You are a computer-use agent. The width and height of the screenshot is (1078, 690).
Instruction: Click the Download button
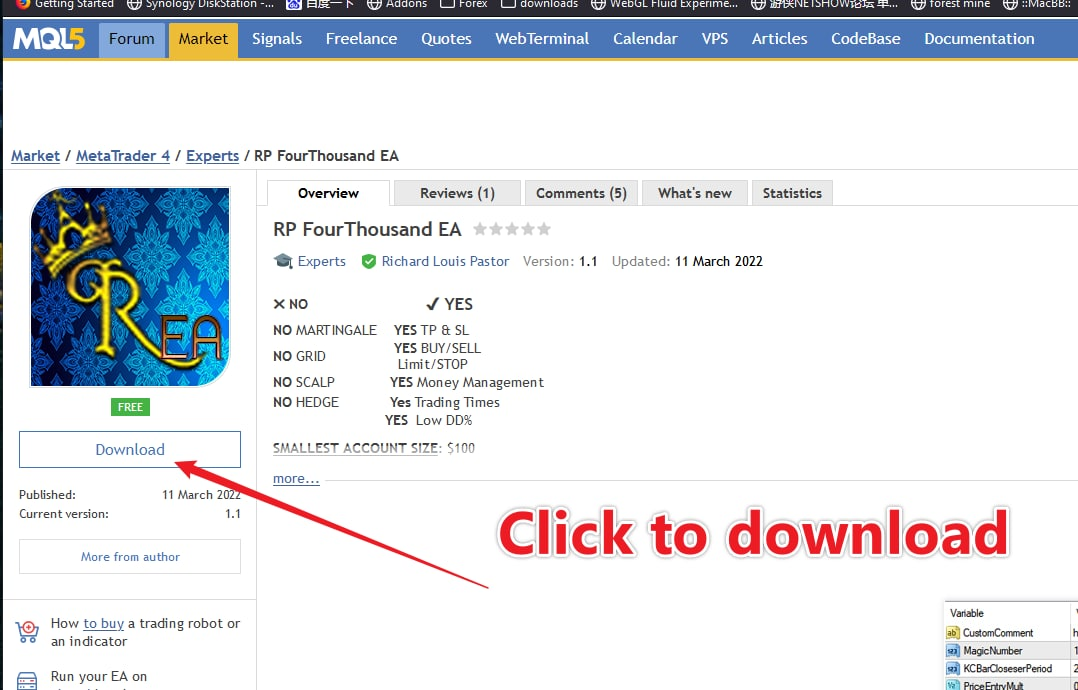(130, 449)
